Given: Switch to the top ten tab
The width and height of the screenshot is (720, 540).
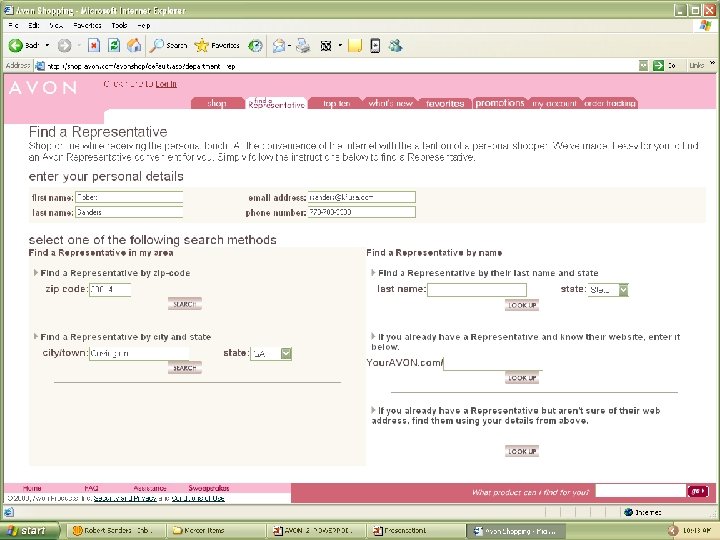Looking at the screenshot, I should (x=336, y=103).
